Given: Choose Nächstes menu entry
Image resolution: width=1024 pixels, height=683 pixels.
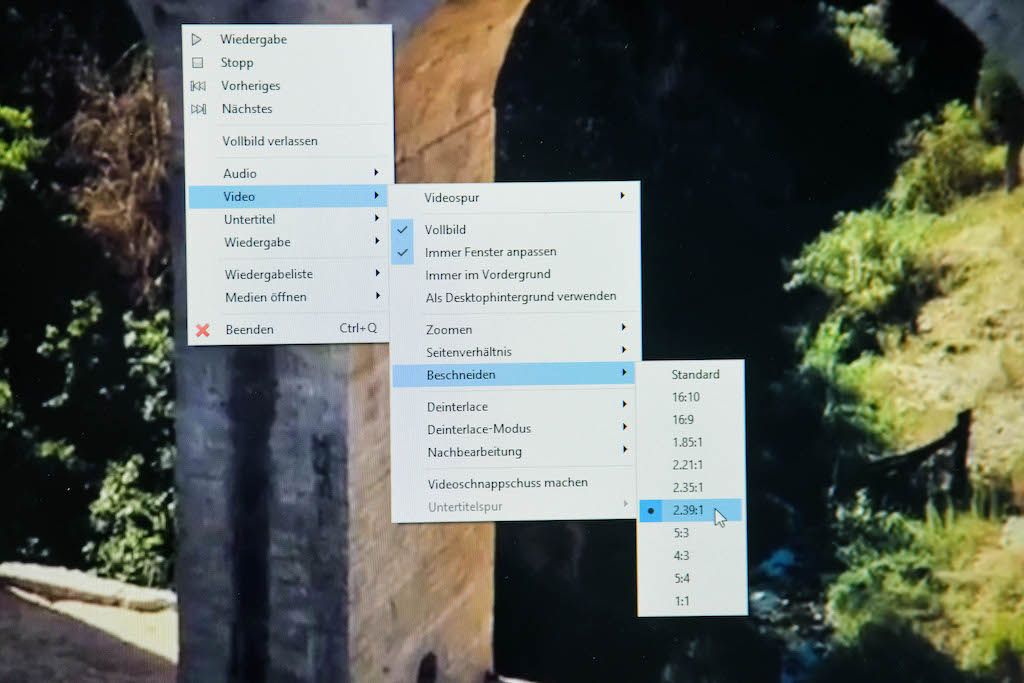Looking at the screenshot, I should (288, 109).
